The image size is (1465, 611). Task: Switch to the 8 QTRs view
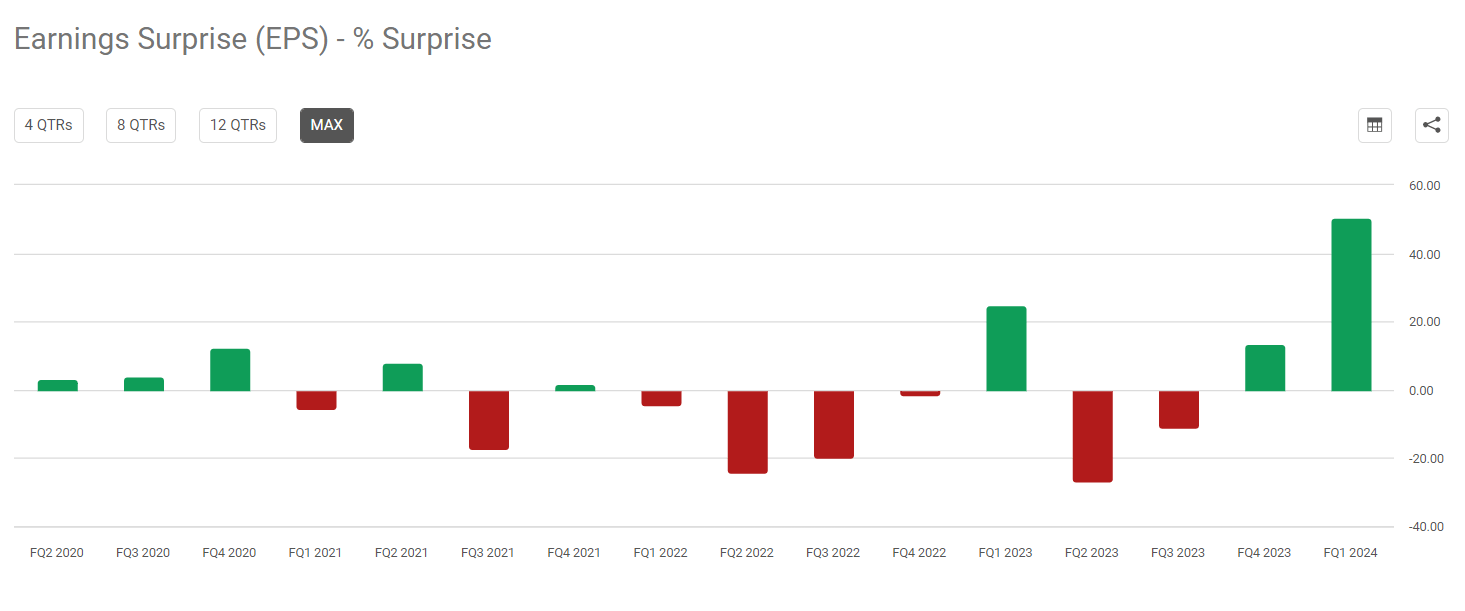[x=140, y=125]
